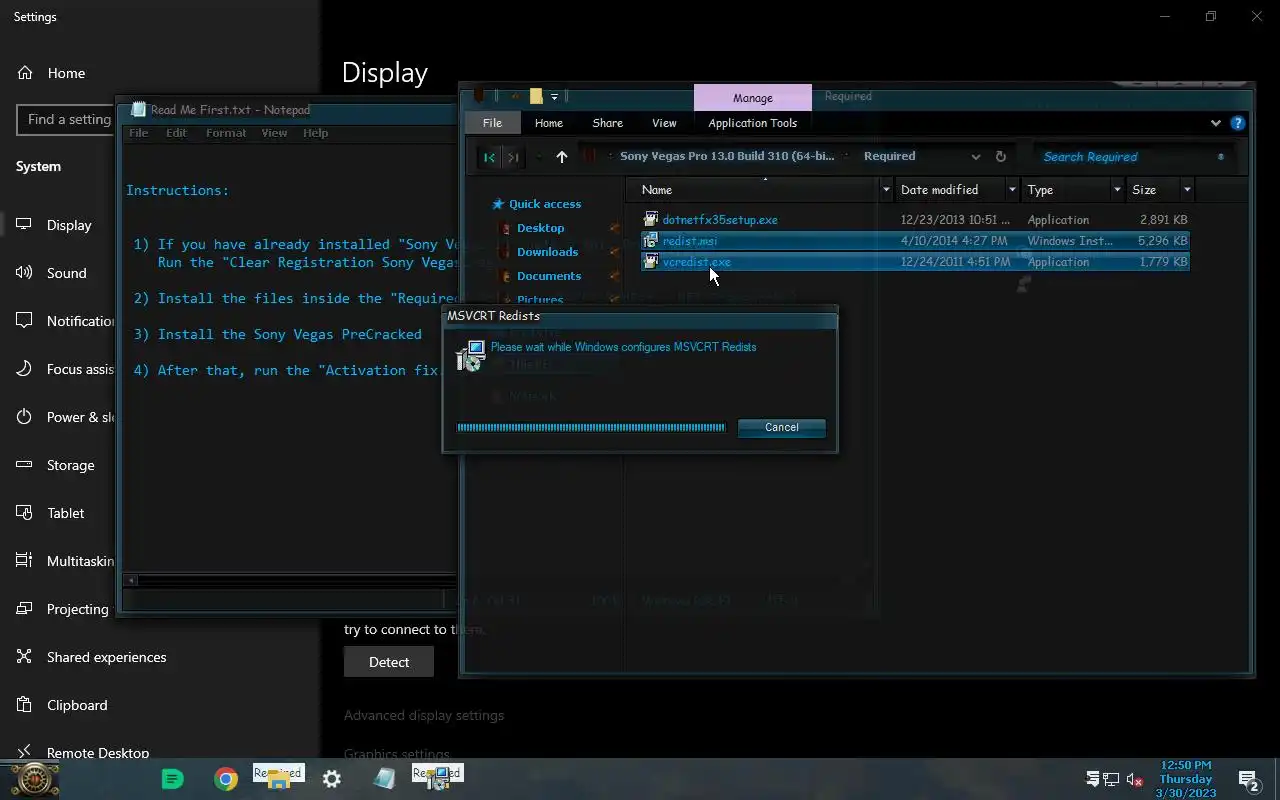
Task: Select Display in Settings sidebar
Action: pos(69,225)
